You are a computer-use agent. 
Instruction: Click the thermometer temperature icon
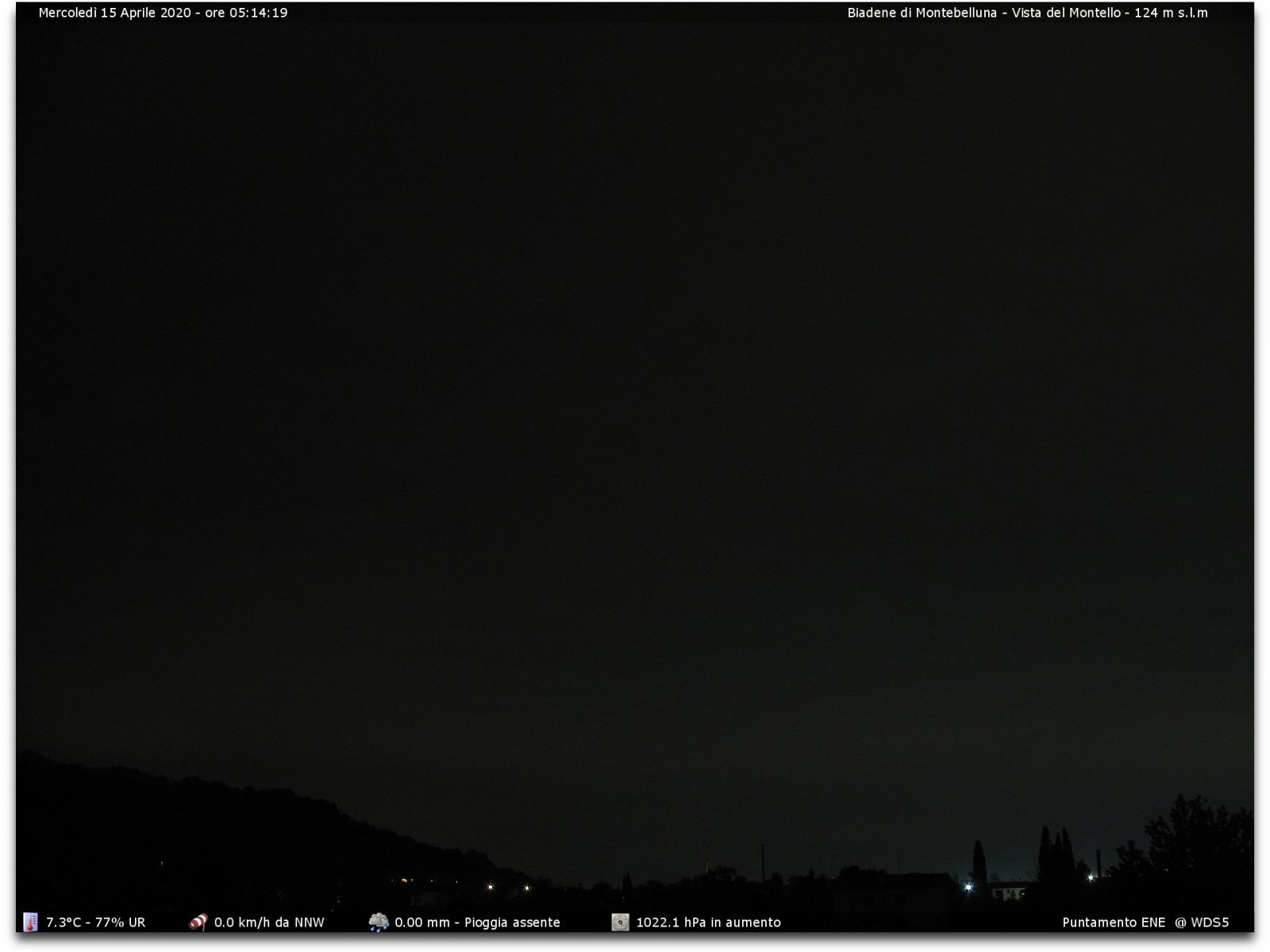coord(30,922)
